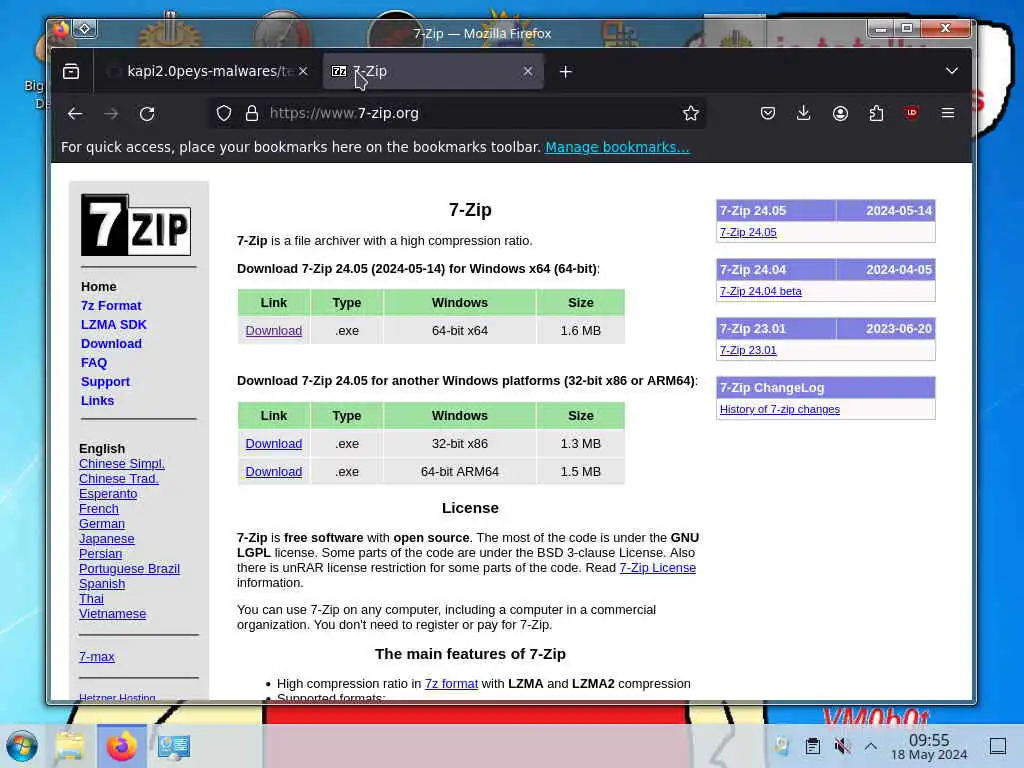Click the forward navigation arrow

pos(111,114)
